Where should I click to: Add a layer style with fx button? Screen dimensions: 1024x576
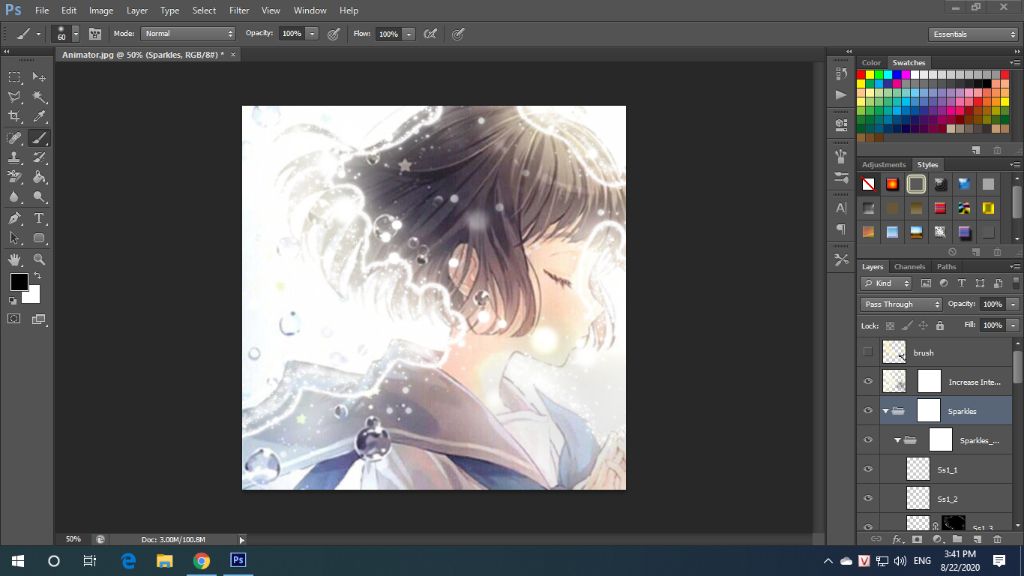tap(897, 539)
